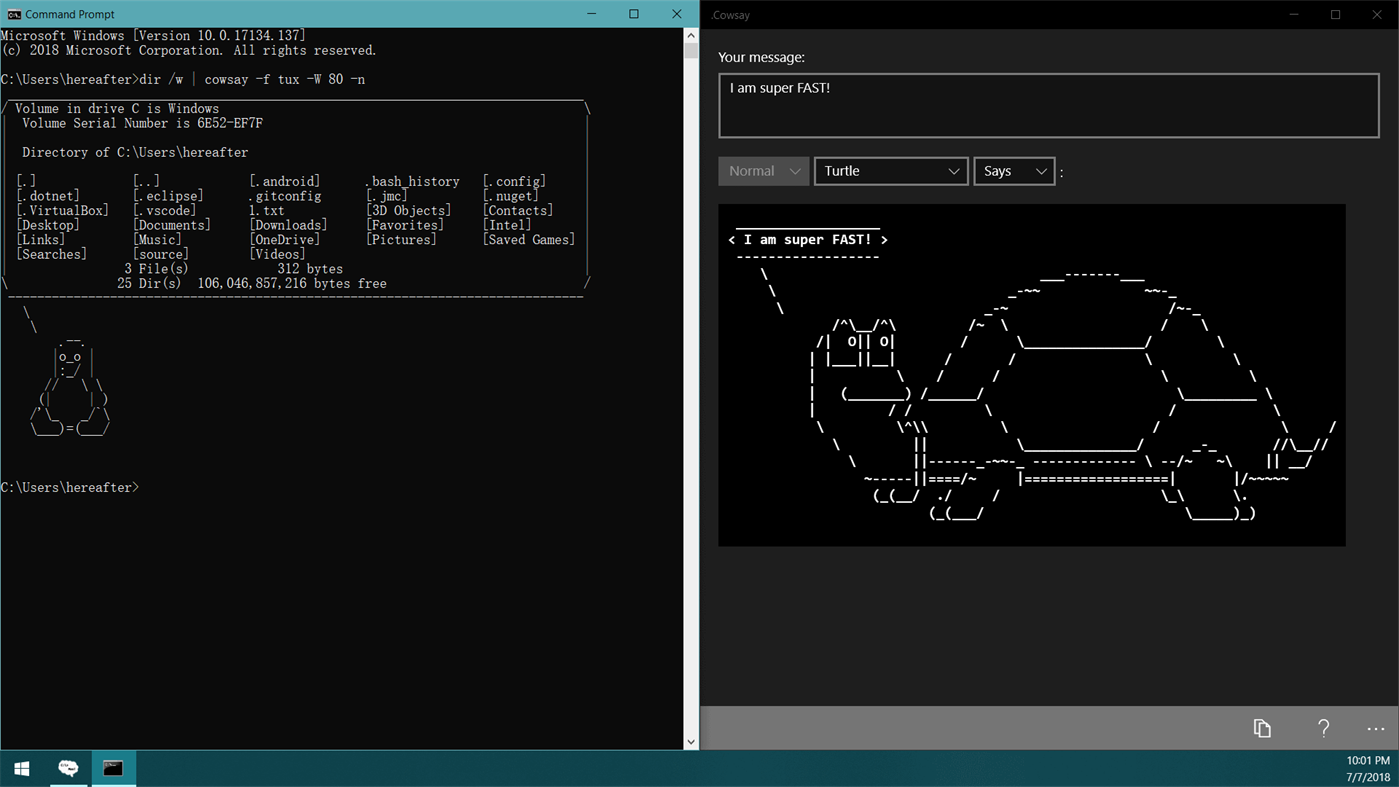
Task: Click the [Desktop] directory entry
Action: (48, 225)
